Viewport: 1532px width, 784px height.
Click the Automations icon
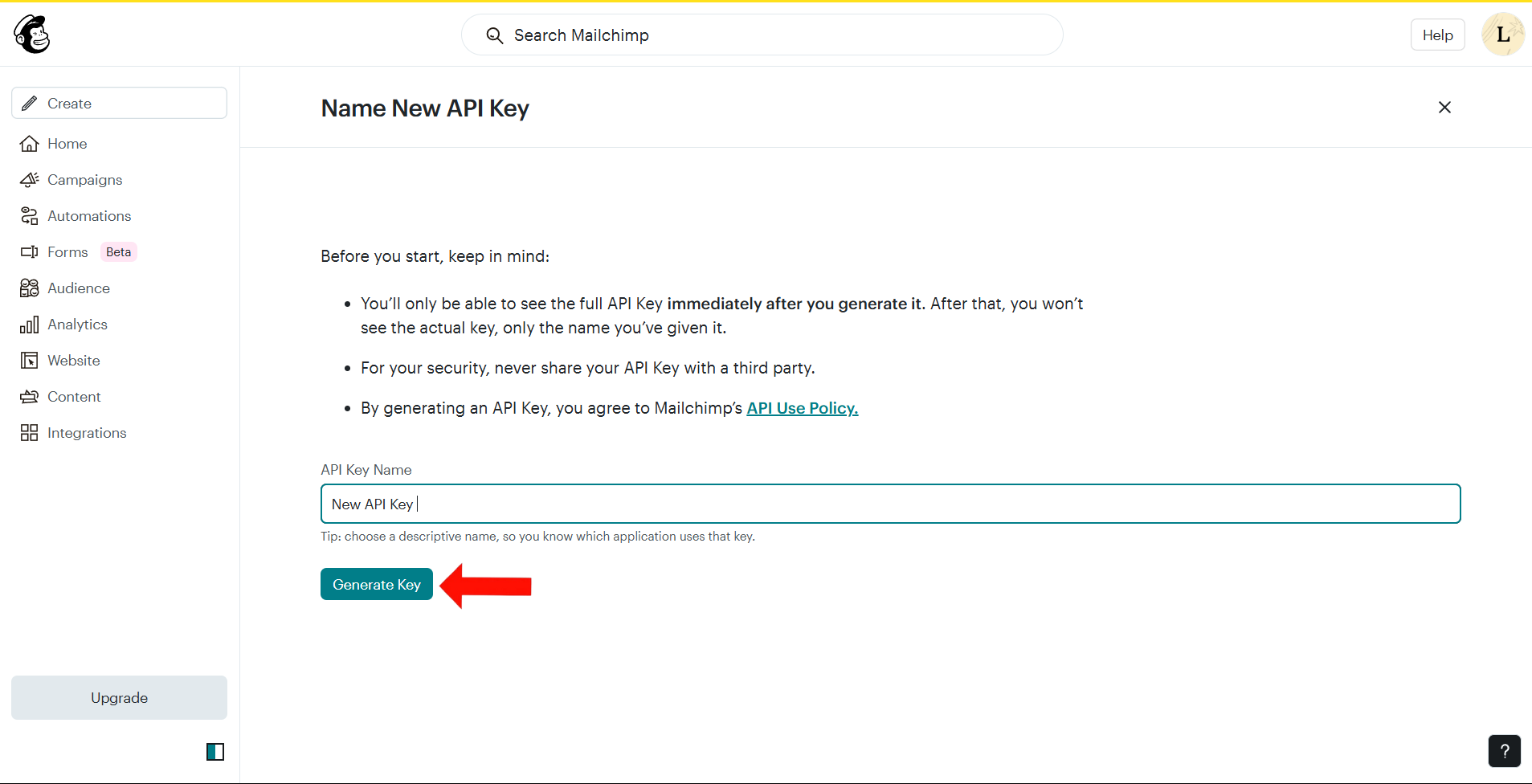30,216
